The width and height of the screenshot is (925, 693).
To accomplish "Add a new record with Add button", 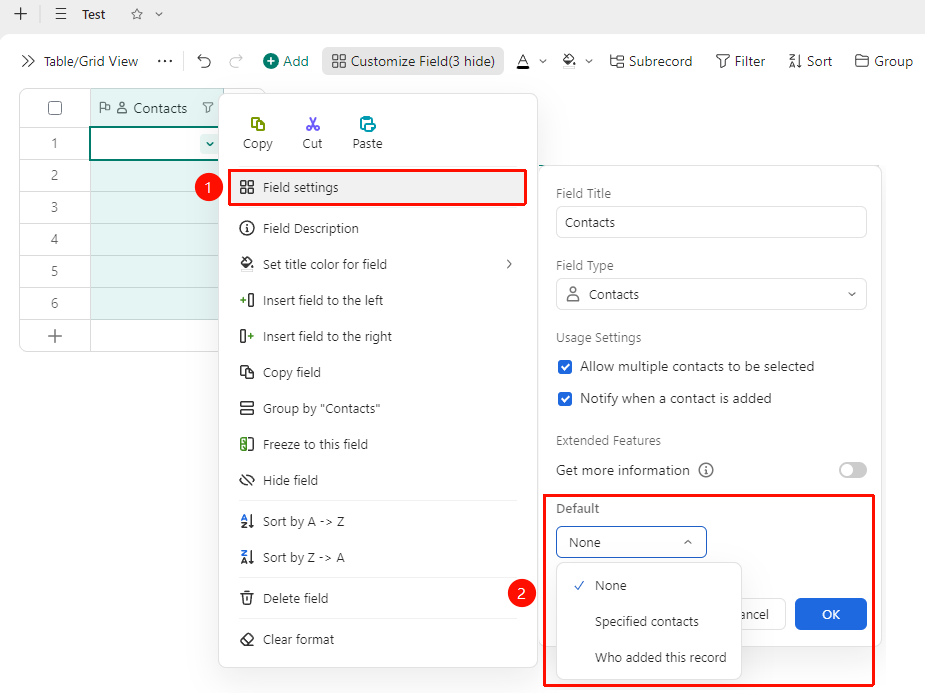I will pyautogui.click(x=286, y=61).
